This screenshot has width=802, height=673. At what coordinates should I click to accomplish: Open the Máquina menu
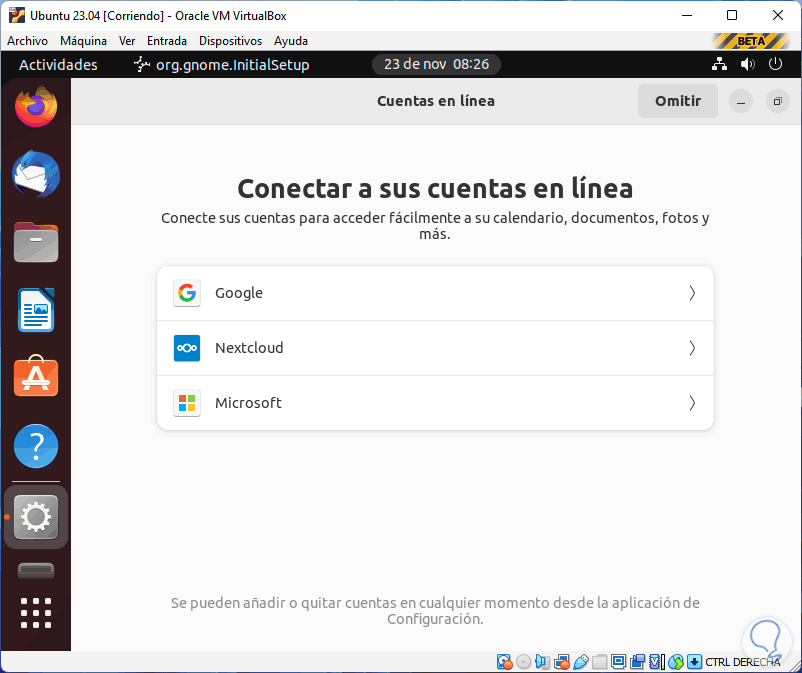[x=83, y=41]
